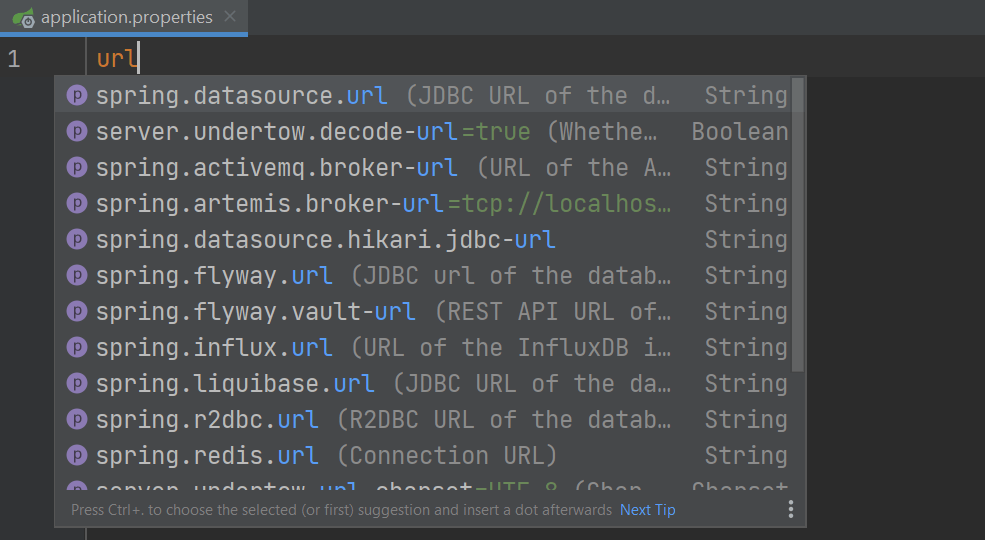985x540 pixels.
Task: Click line number 1 in the gutter
Action: tap(14, 59)
